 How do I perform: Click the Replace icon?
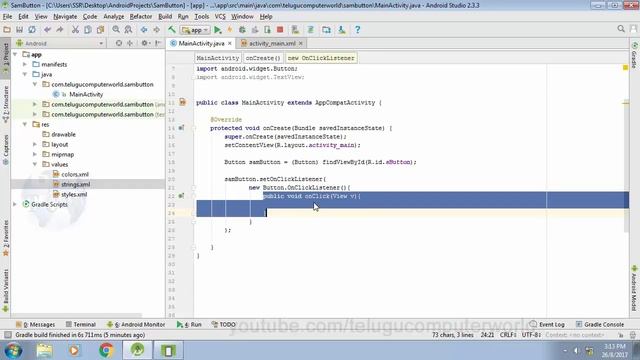(x=128, y=29)
